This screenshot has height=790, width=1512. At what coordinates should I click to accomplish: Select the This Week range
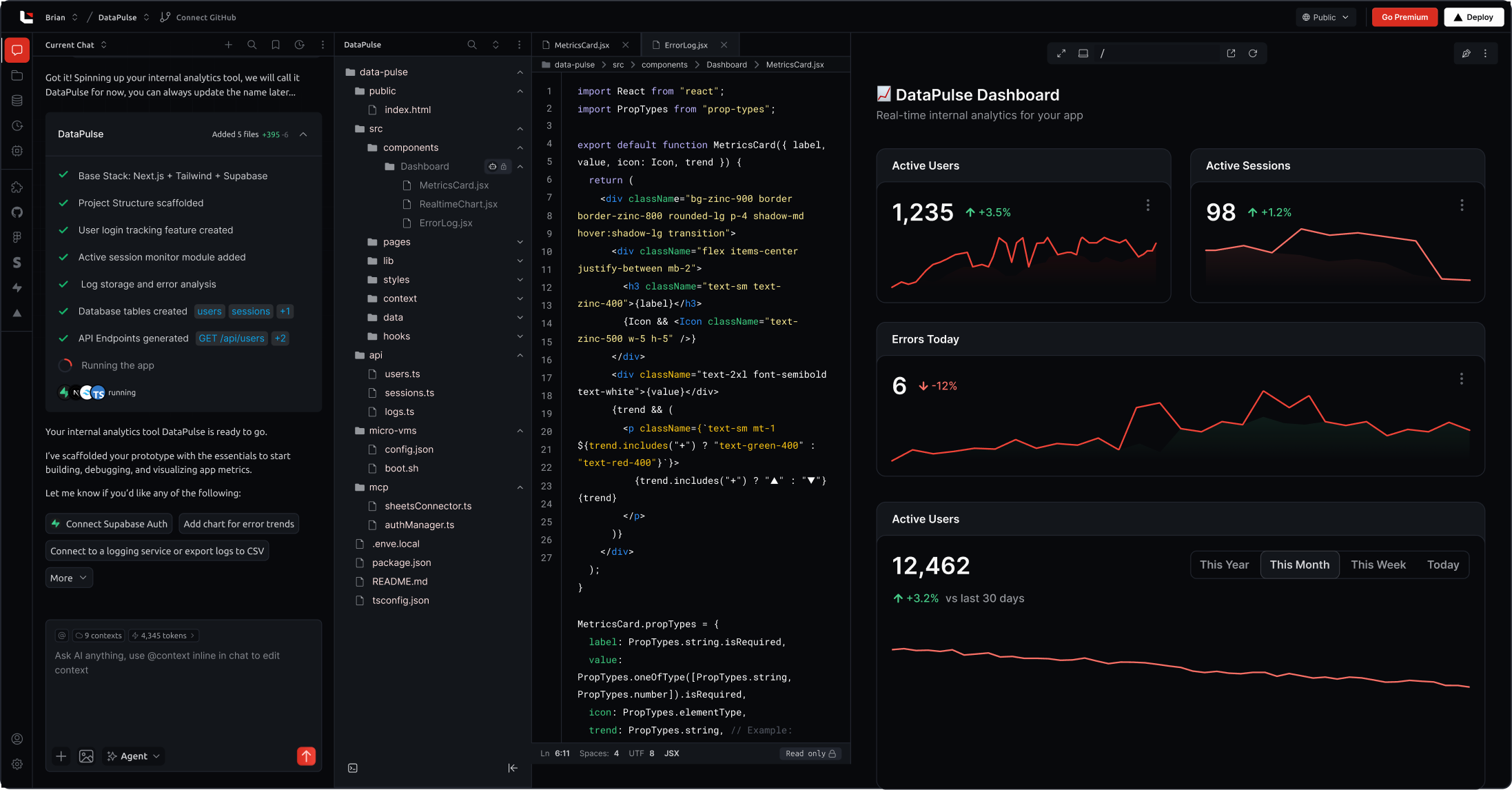[1378, 565]
